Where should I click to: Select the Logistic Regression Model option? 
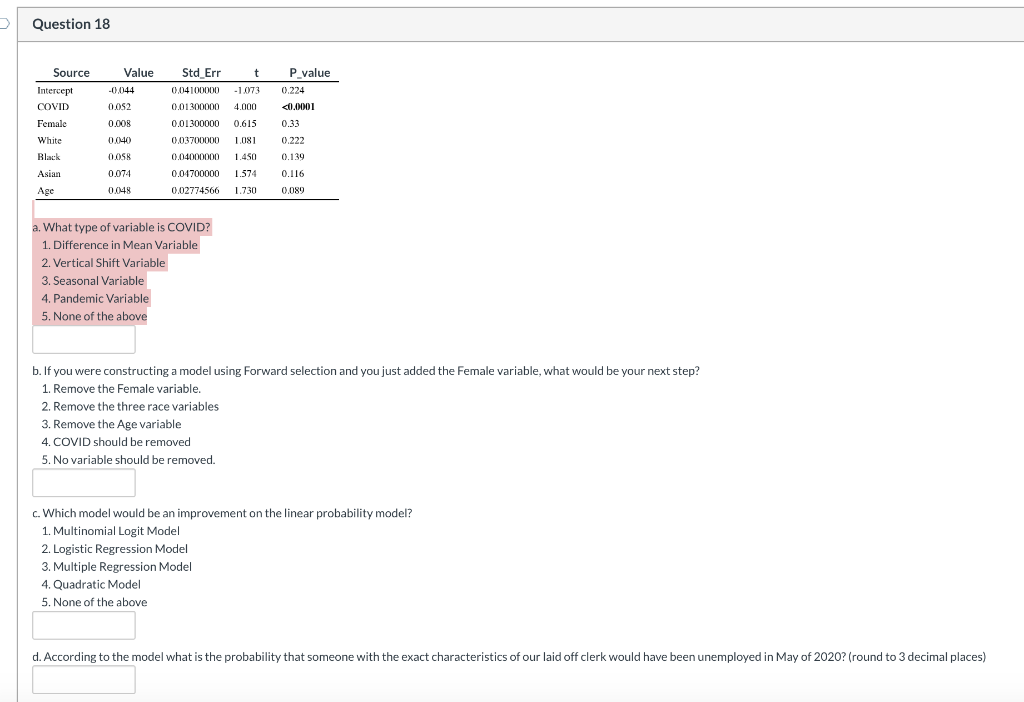point(116,548)
